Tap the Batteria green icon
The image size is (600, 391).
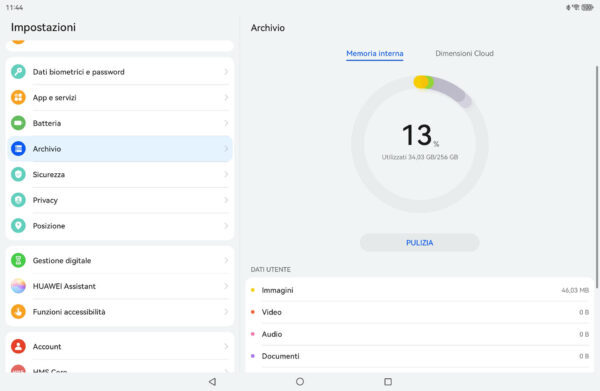click(x=18, y=123)
